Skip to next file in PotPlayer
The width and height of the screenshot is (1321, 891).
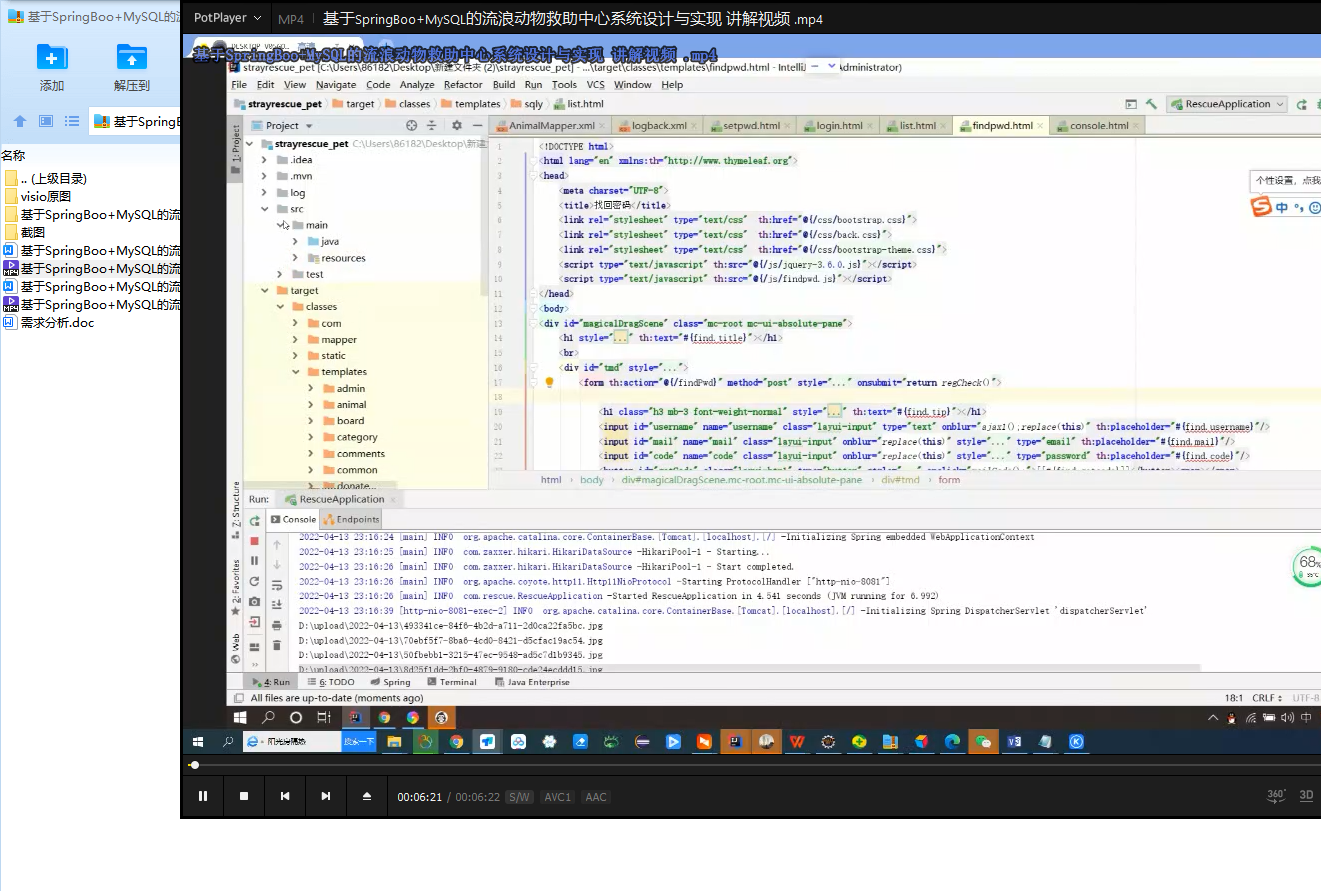tap(325, 796)
